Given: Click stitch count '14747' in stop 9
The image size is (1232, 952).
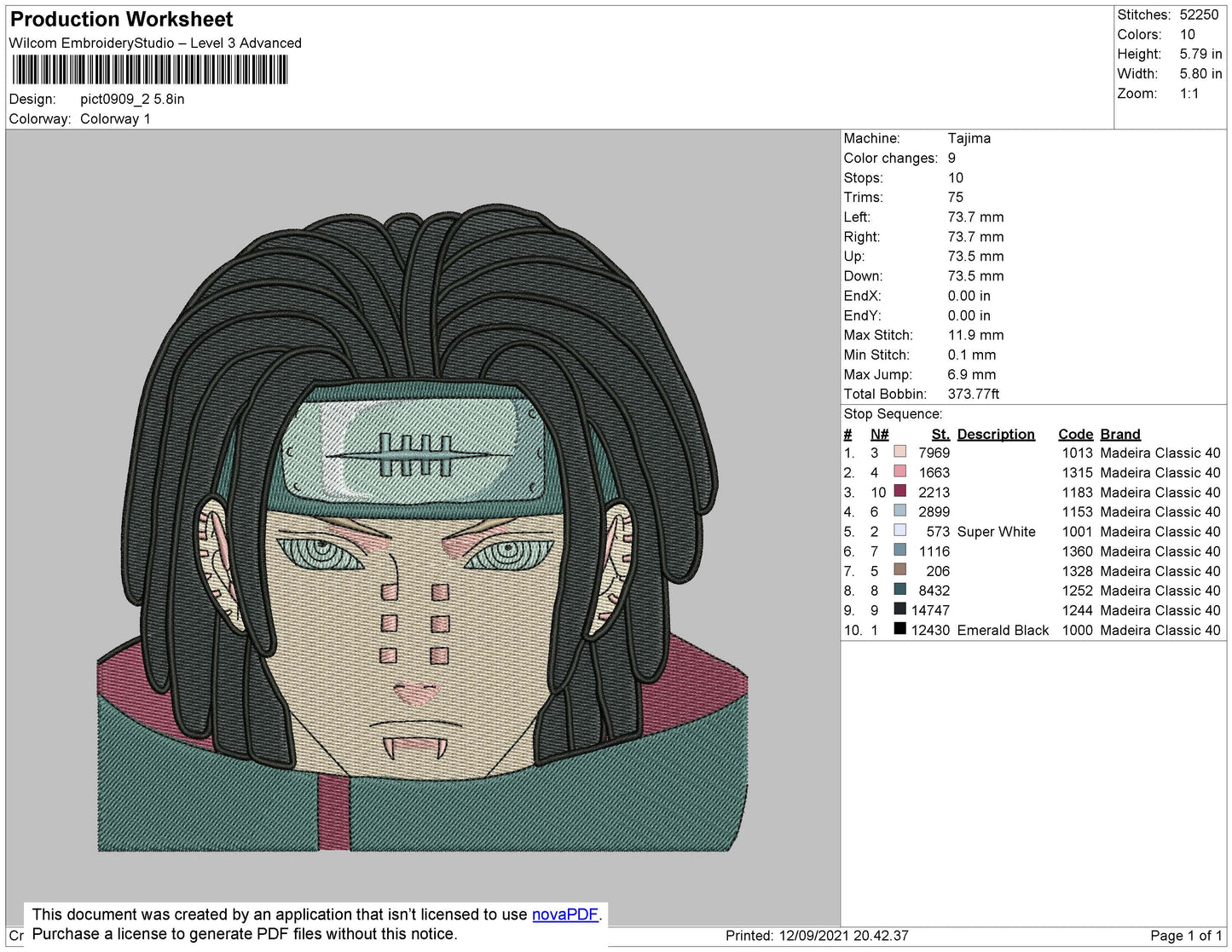Looking at the screenshot, I should click(930, 610).
